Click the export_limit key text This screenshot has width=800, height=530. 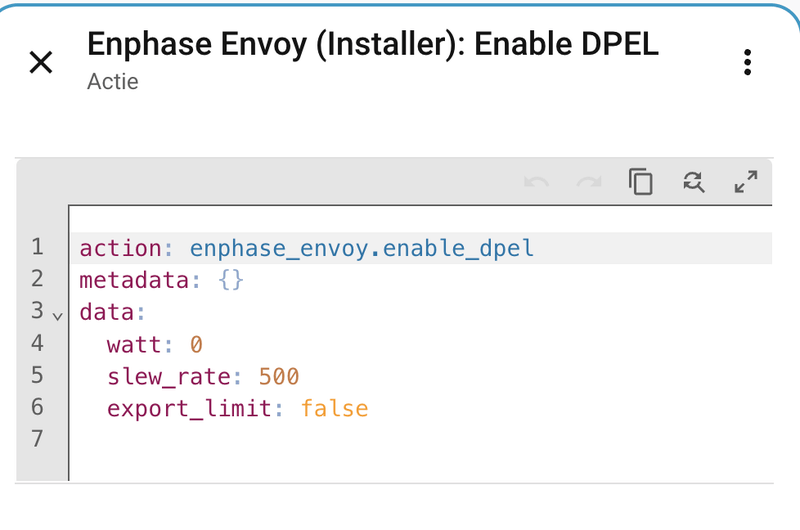[x=189, y=409]
